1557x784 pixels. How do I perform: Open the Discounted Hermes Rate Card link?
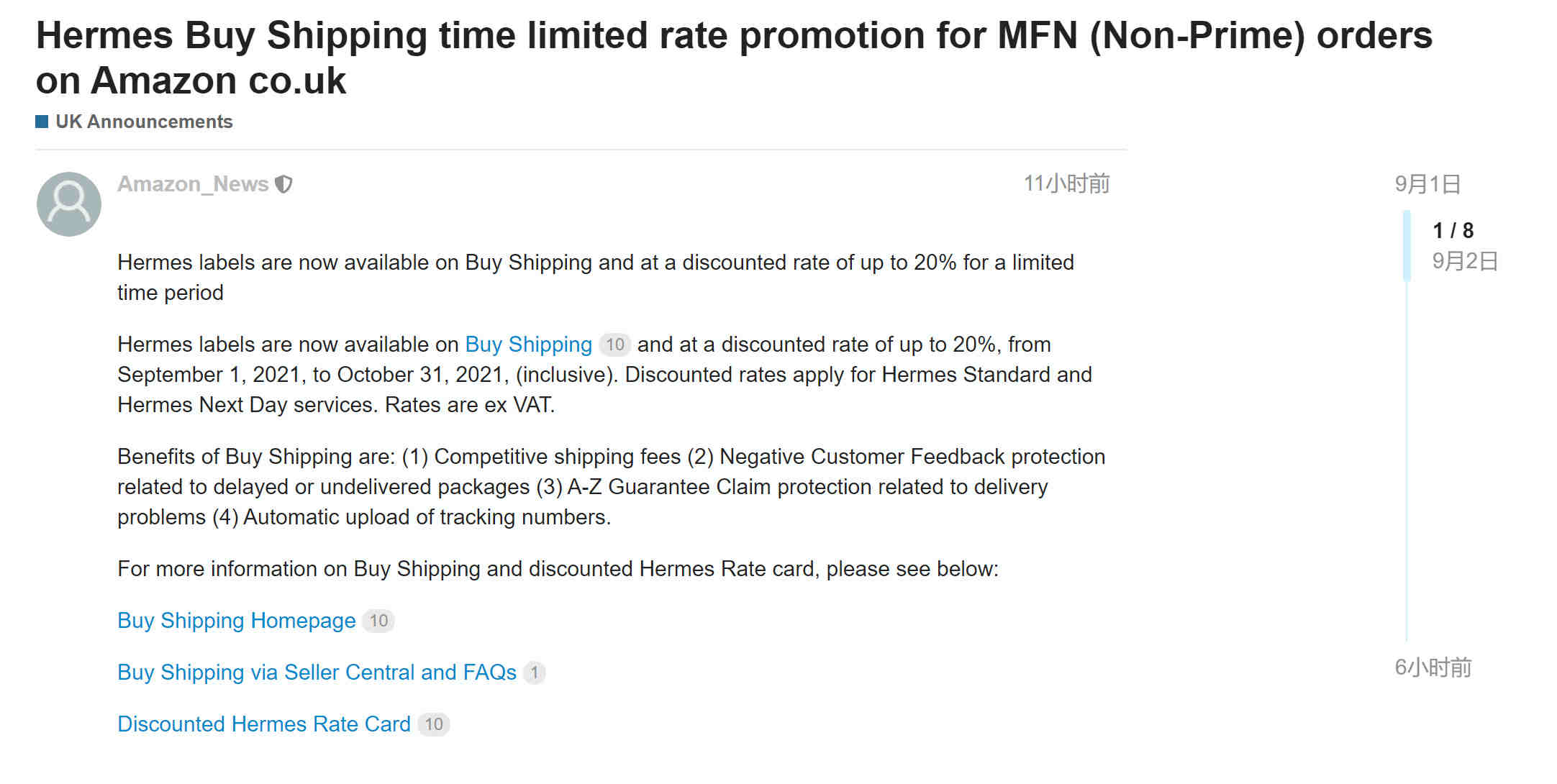point(264,724)
